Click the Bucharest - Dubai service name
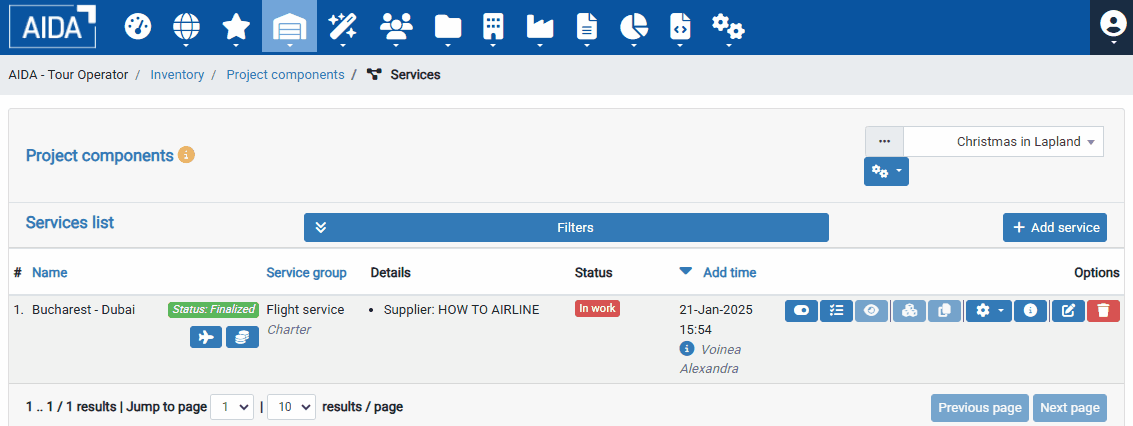The height and width of the screenshot is (426, 1133). point(84,310)
